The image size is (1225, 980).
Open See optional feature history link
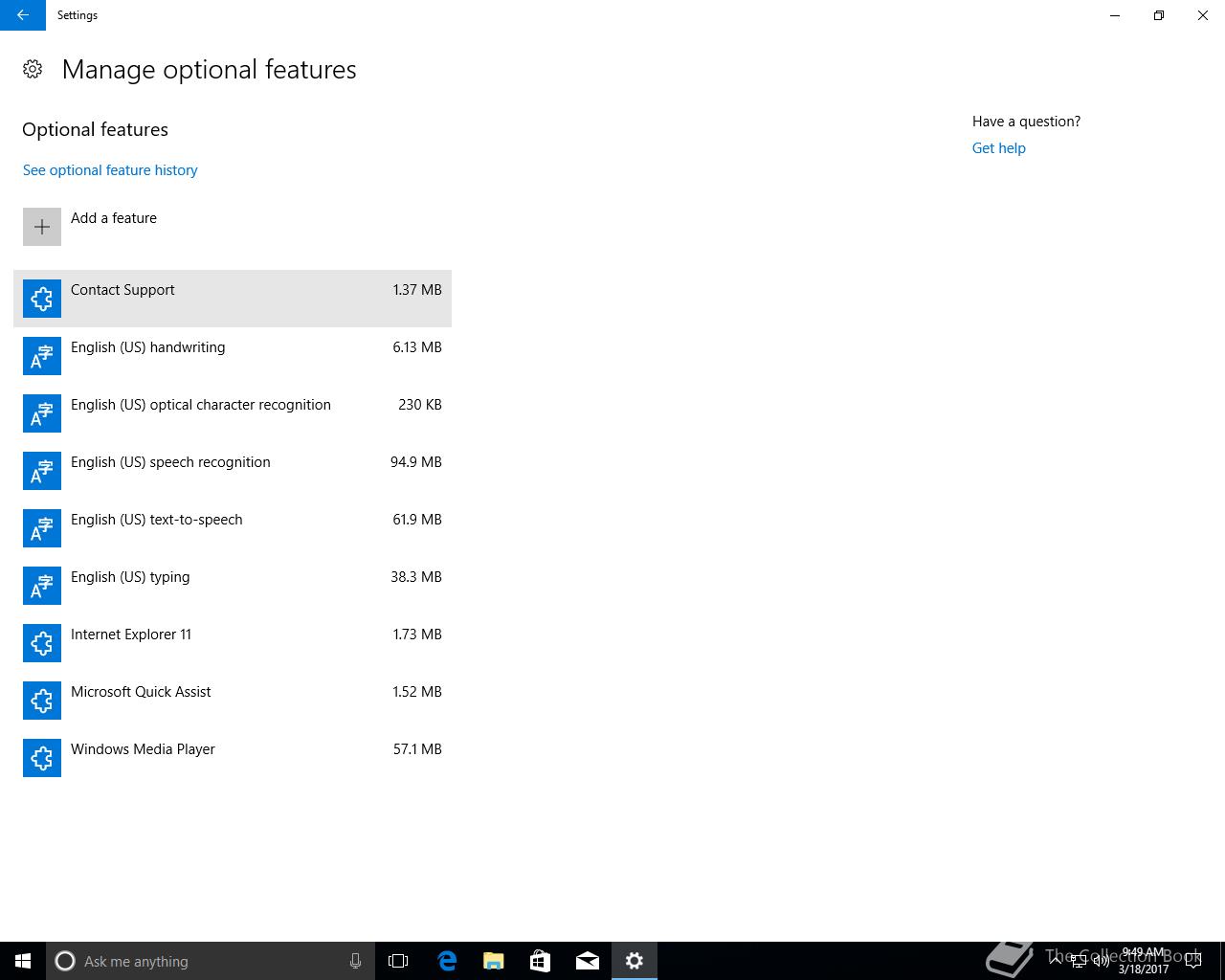110,170
